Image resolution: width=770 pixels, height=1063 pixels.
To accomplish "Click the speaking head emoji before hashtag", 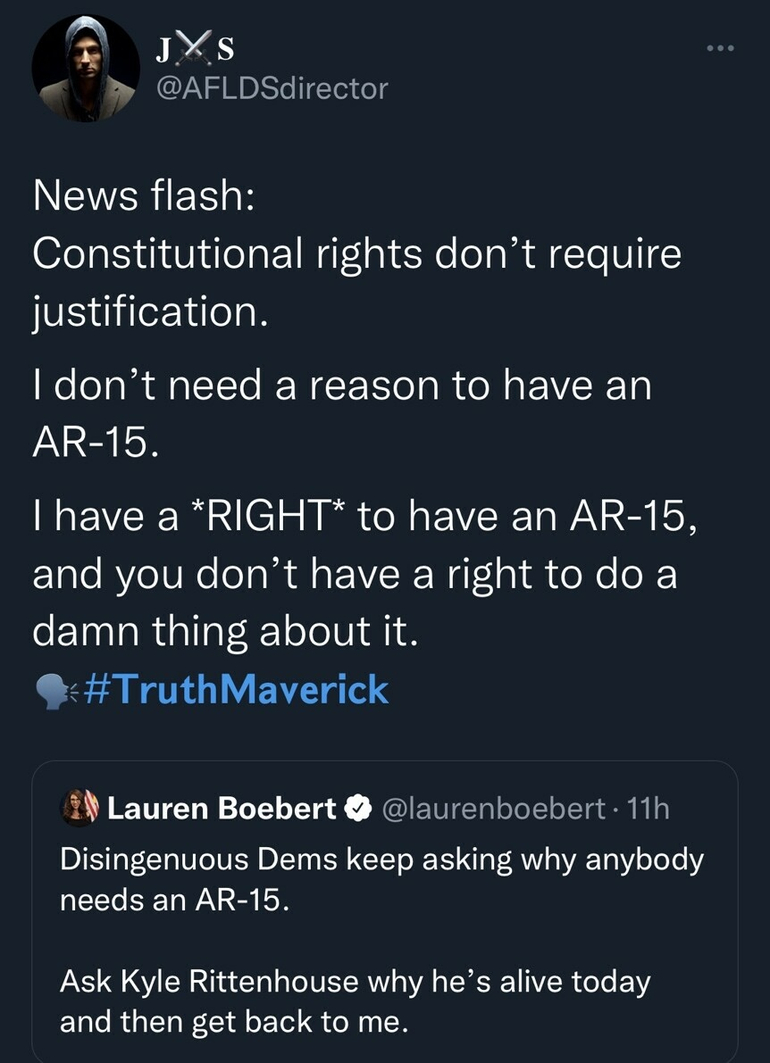I will pyautogui.click(x=55, y=691).
